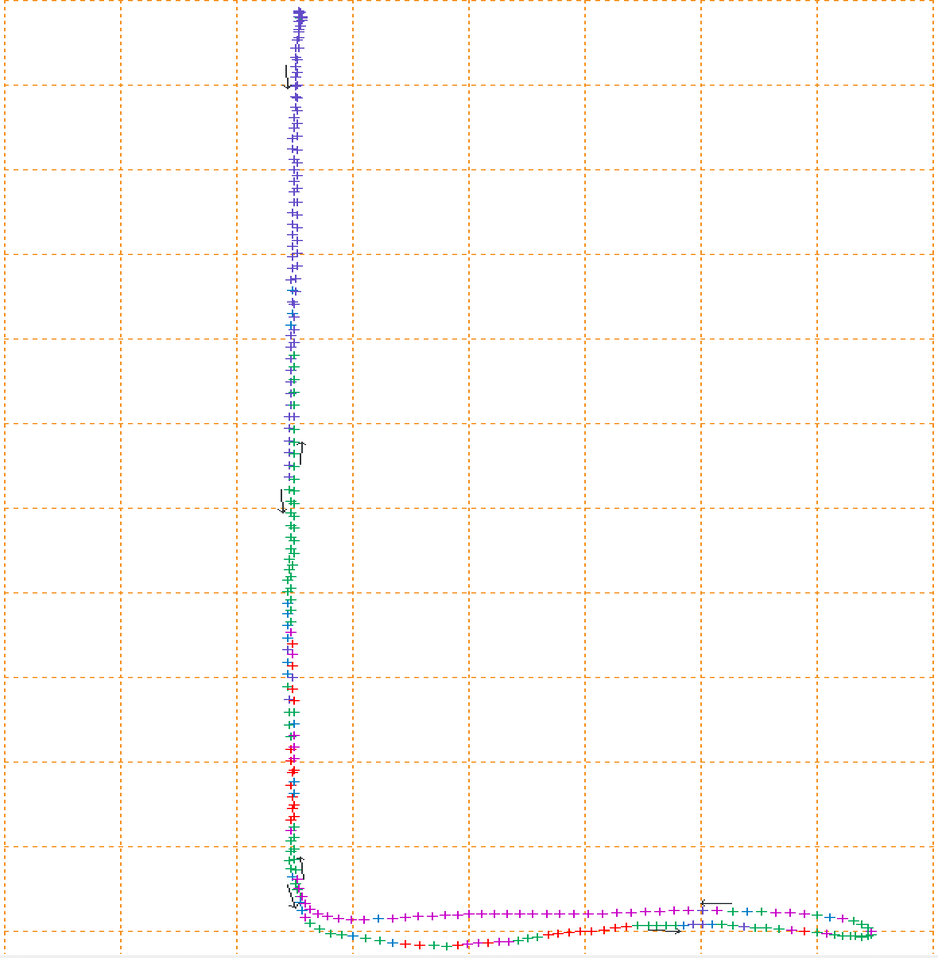Click the blue marker near the upper path's right end

(x=829, y=917)
